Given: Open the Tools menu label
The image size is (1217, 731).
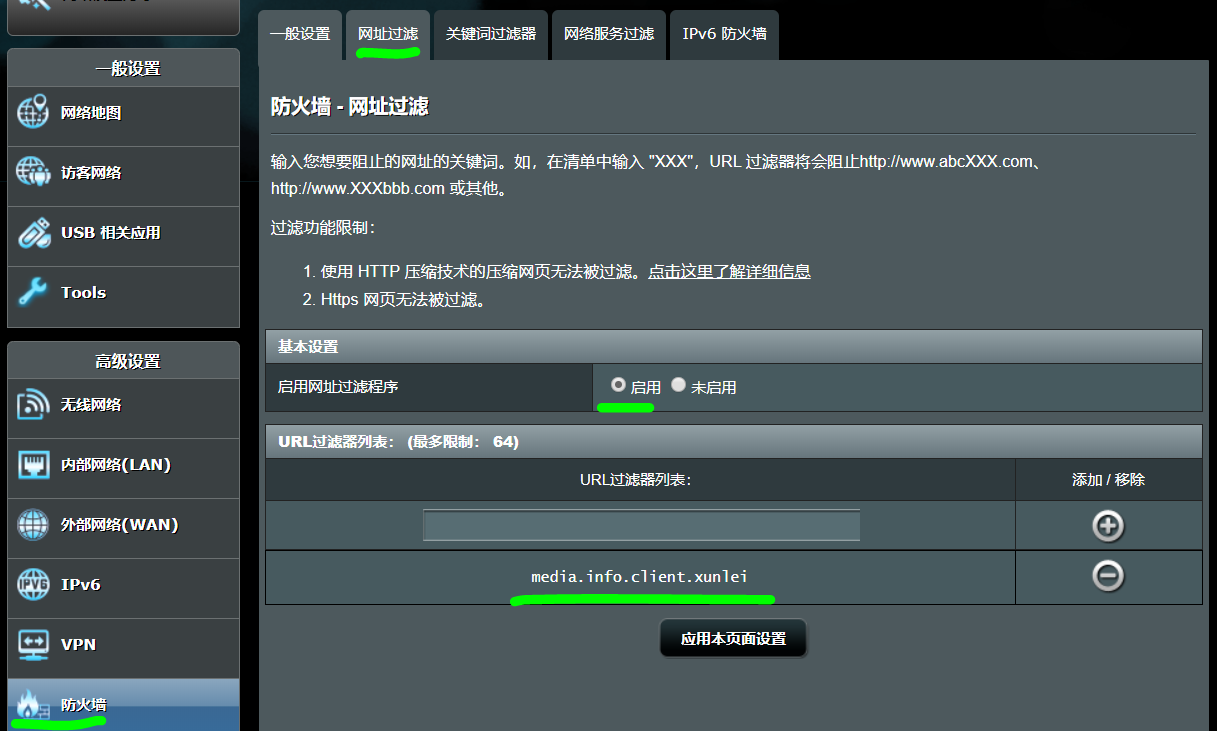Looking at the screenshot, I should [83, 292].
